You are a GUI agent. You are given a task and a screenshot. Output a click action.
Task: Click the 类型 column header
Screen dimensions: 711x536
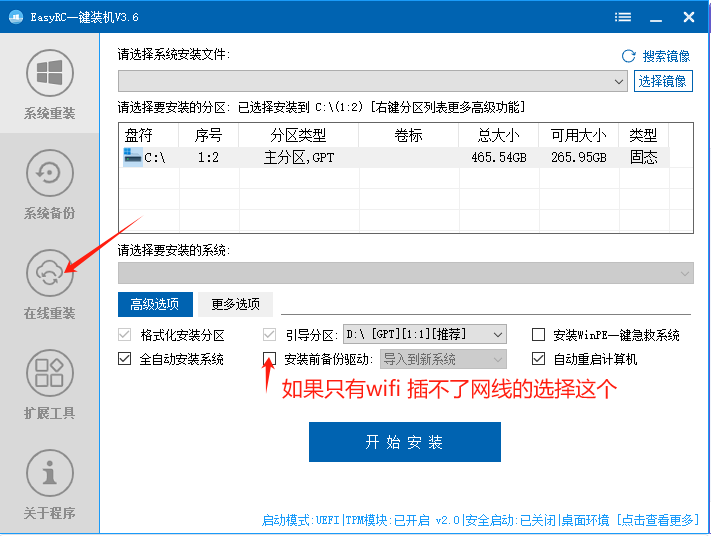coord(643,135)
